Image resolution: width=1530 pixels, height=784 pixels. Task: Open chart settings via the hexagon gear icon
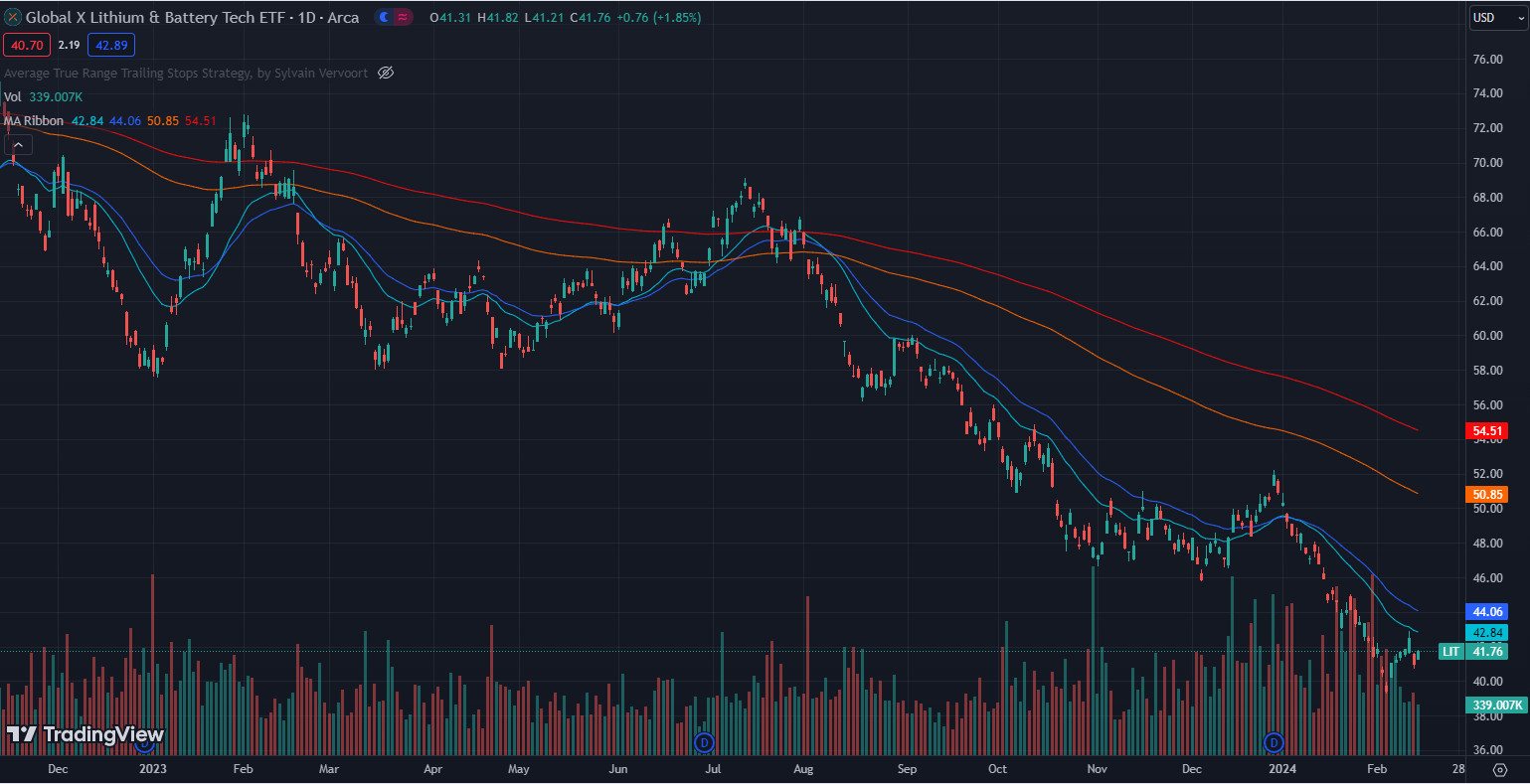(x=1500, y=769)
